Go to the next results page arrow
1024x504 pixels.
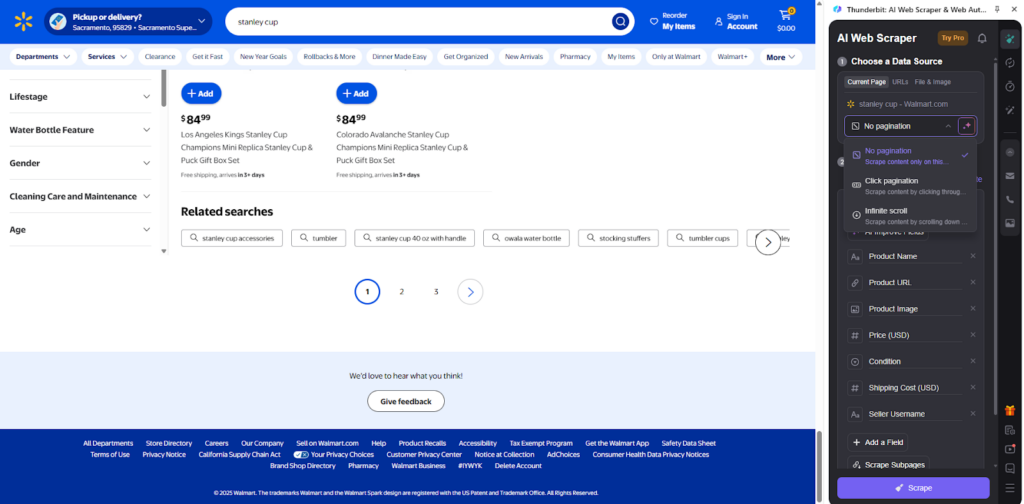point(470,292)
